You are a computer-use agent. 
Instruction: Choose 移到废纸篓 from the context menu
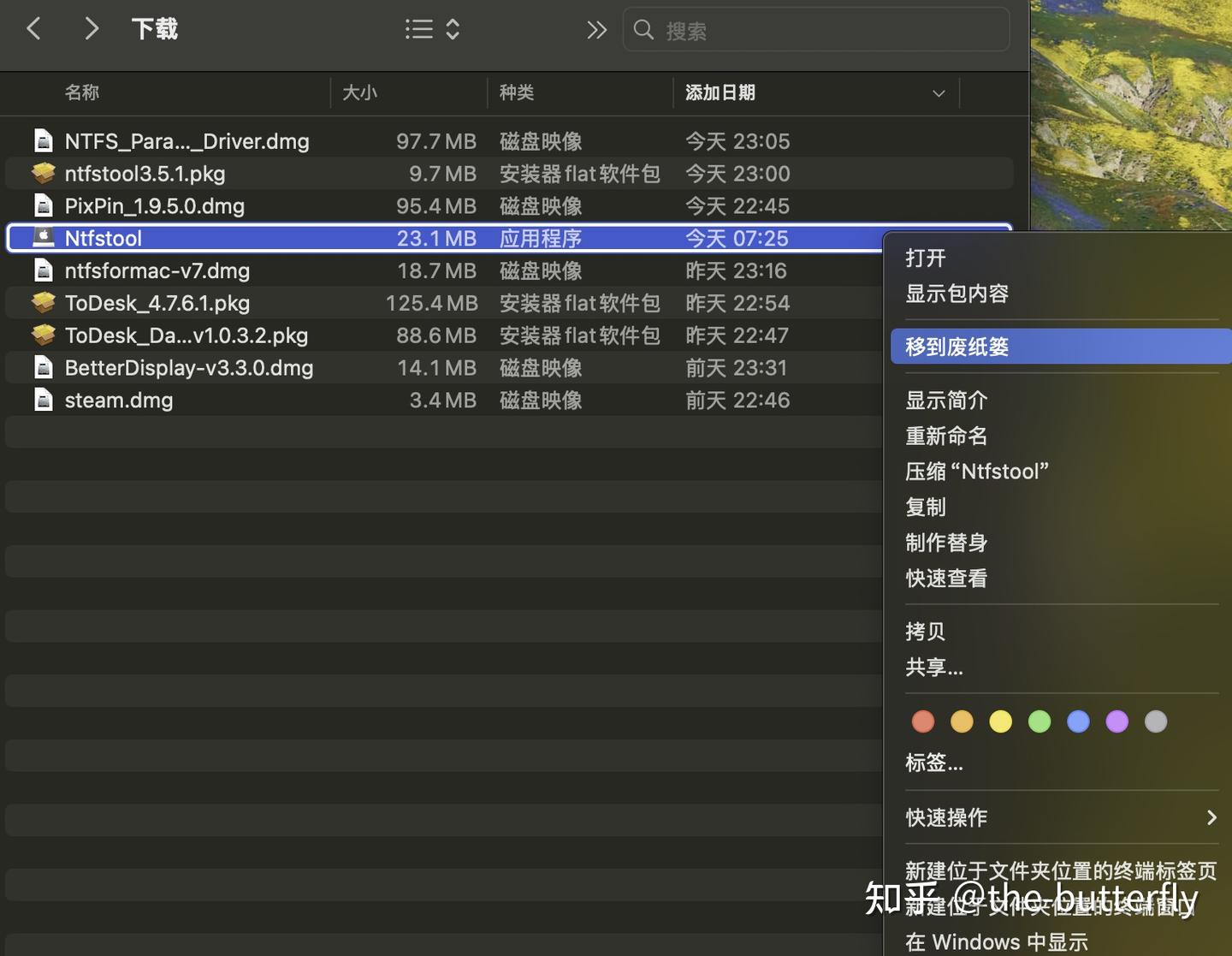956,346
